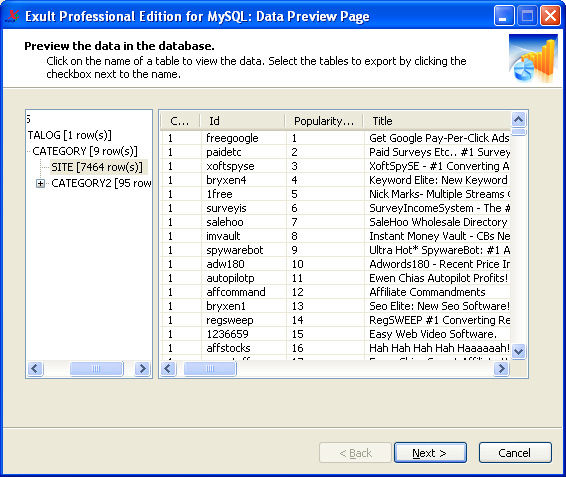Viewport: 566px width, 477px height.
Task: Select CATEGORY [9 row(s)] table
Action: 85,151
